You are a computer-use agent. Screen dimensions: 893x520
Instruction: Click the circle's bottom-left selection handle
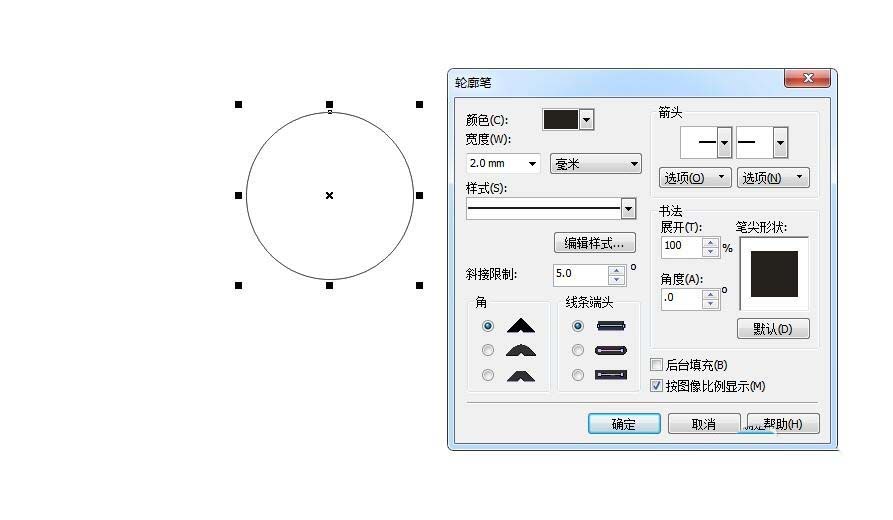[x=239, y=285]
